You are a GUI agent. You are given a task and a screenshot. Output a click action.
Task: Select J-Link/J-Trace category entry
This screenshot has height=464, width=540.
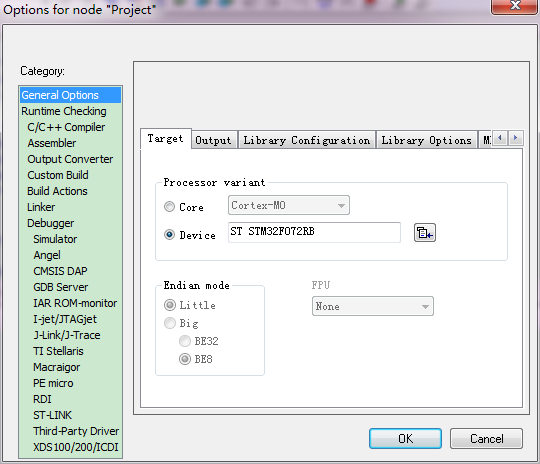tap(67, 335)
